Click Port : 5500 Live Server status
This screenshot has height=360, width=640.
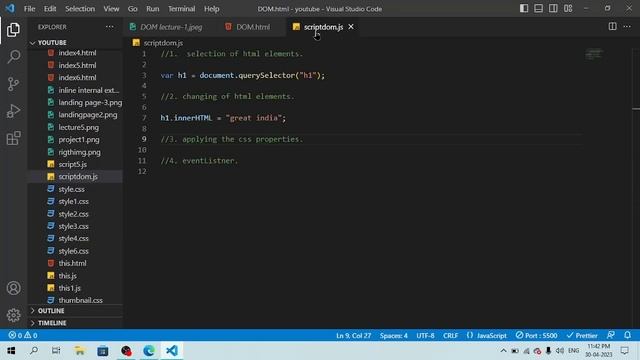coord(536,336)
